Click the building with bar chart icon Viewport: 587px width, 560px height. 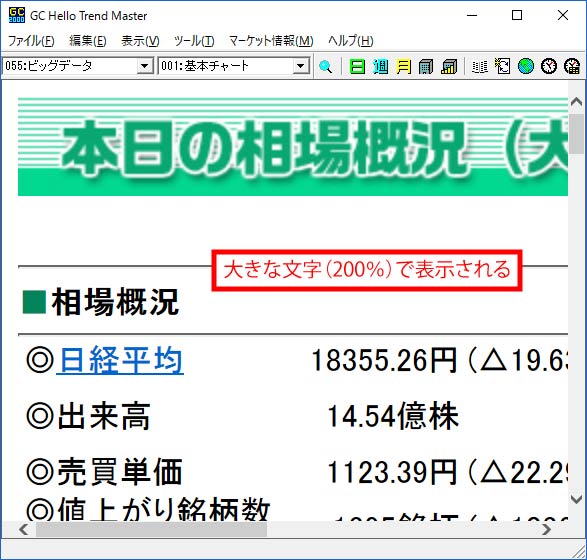[449, 67]
